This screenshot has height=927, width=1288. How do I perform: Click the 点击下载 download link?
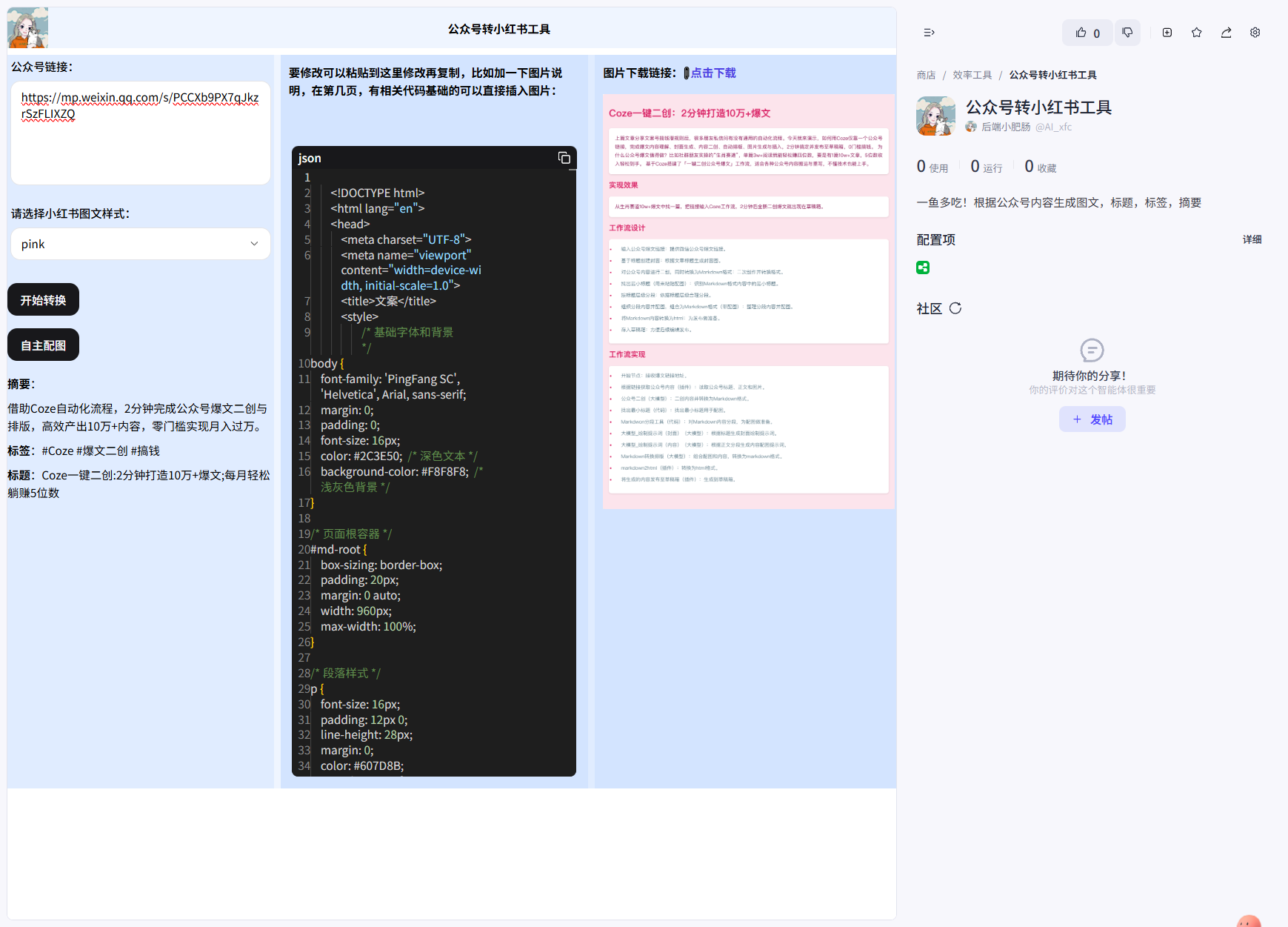point(713,73)
